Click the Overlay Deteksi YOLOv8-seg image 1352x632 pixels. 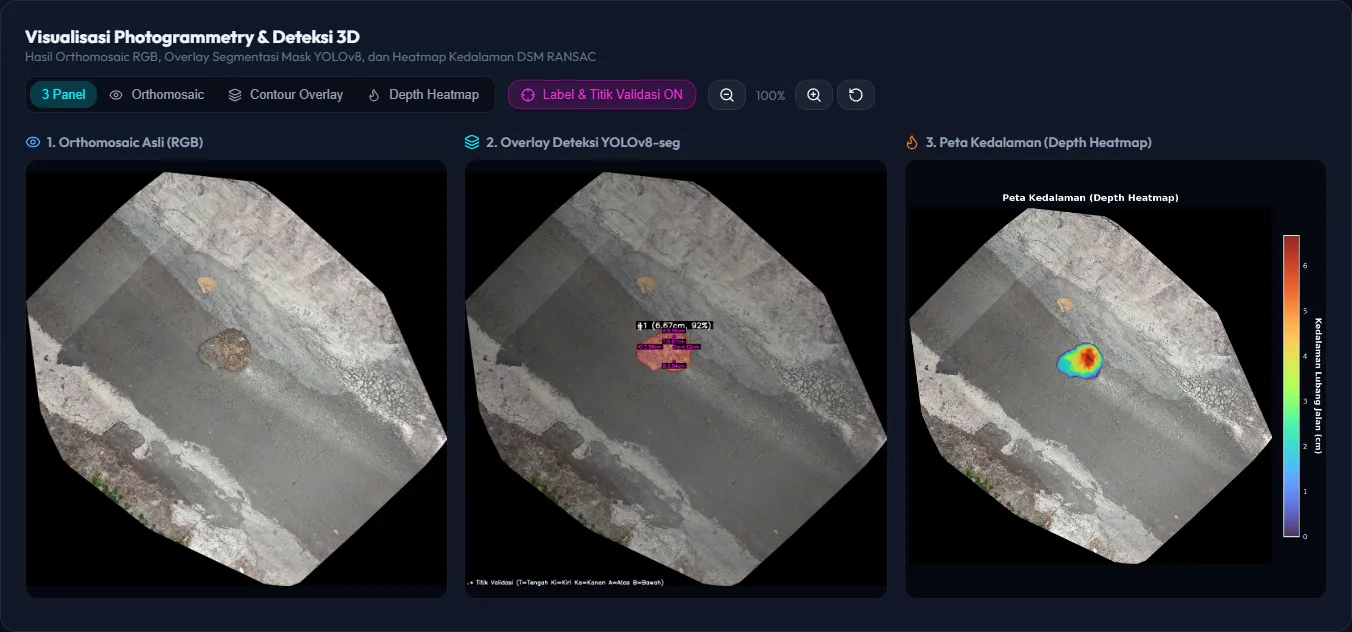(x=676, y=379)
